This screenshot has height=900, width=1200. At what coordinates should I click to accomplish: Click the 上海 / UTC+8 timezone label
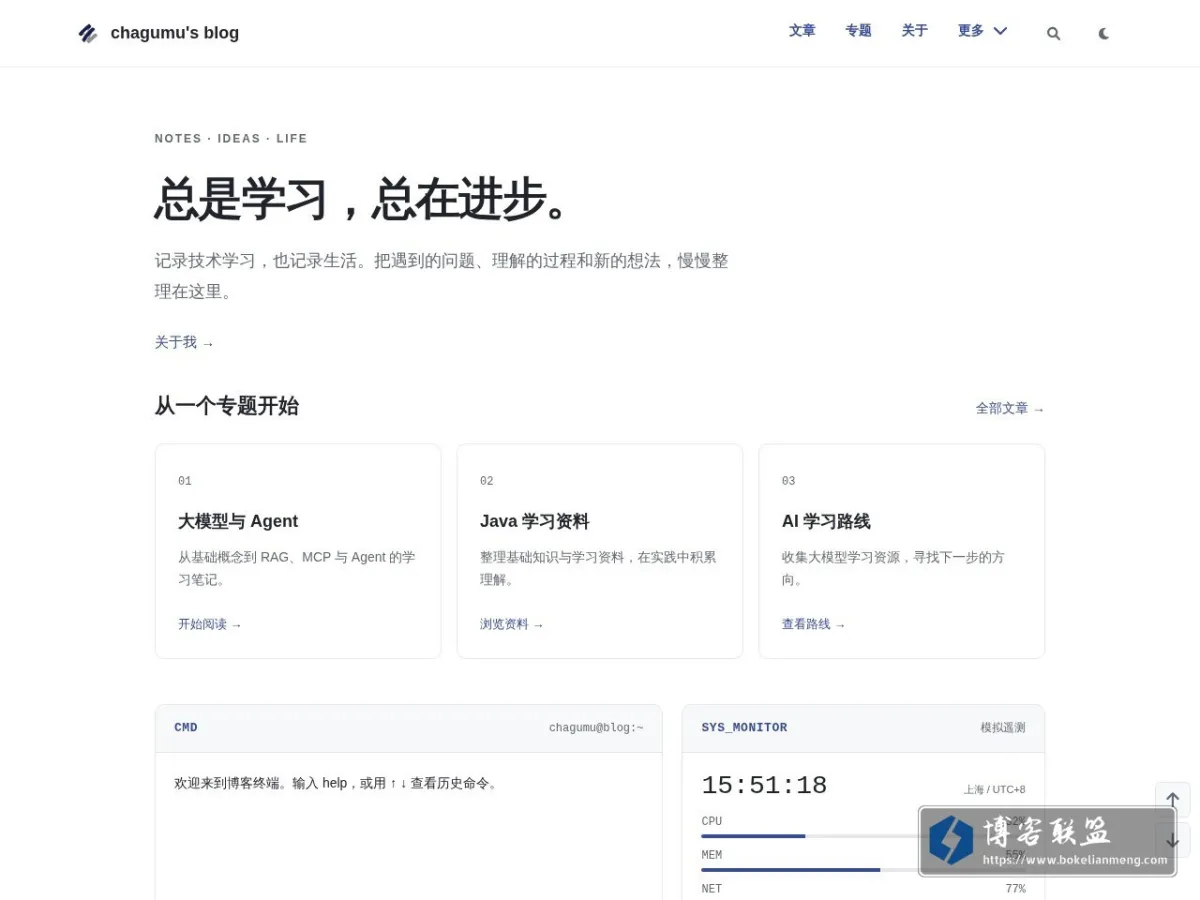point(994,790)
